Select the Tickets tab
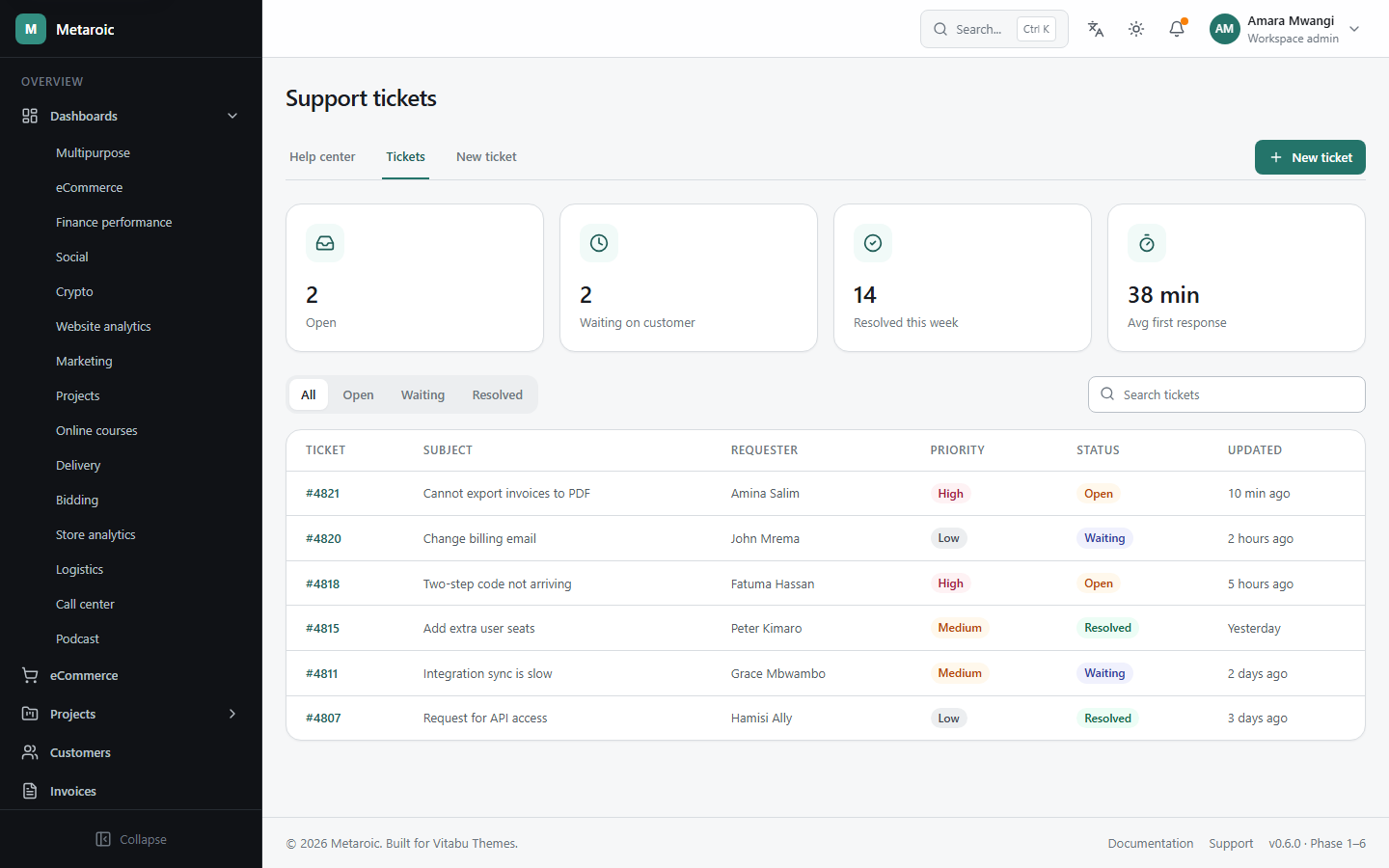Viewport: 1389px width, 868px height. pyautogui.click(x=406, y=157)
